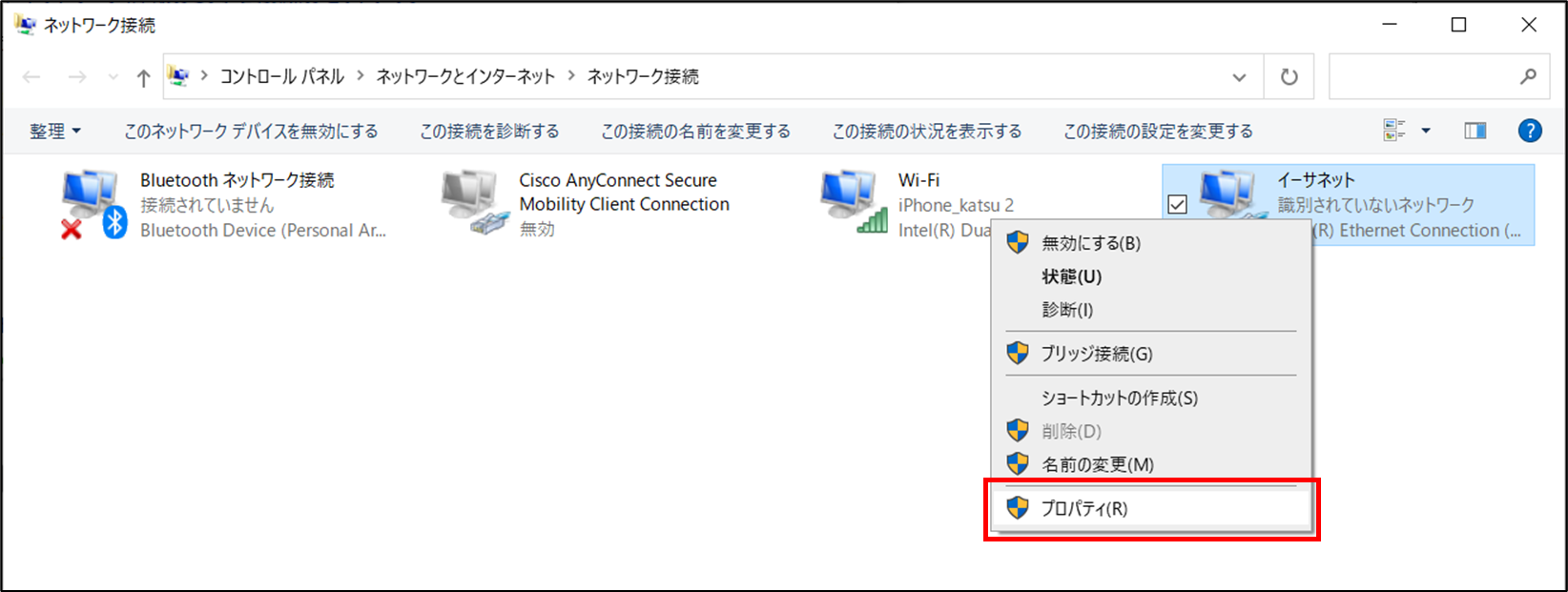
Task: Click 名前の変更(M) menu entry
Action: pyautogui.click(x=1151, y=464)
